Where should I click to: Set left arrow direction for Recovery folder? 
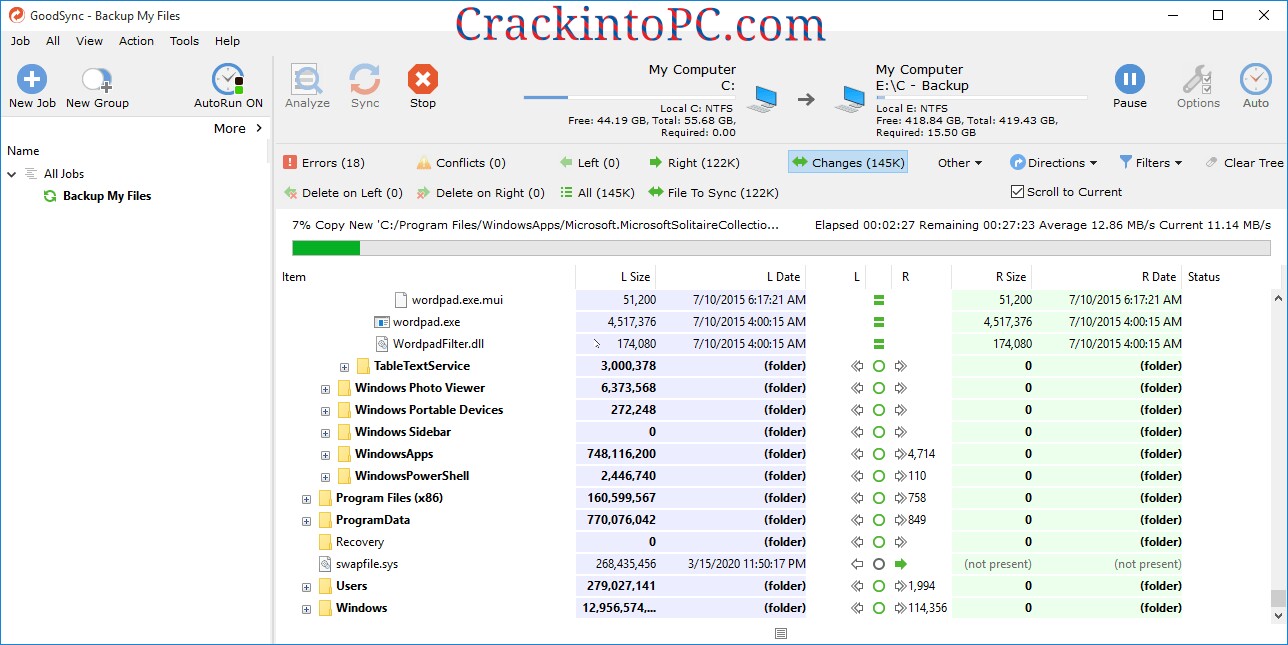857,542
